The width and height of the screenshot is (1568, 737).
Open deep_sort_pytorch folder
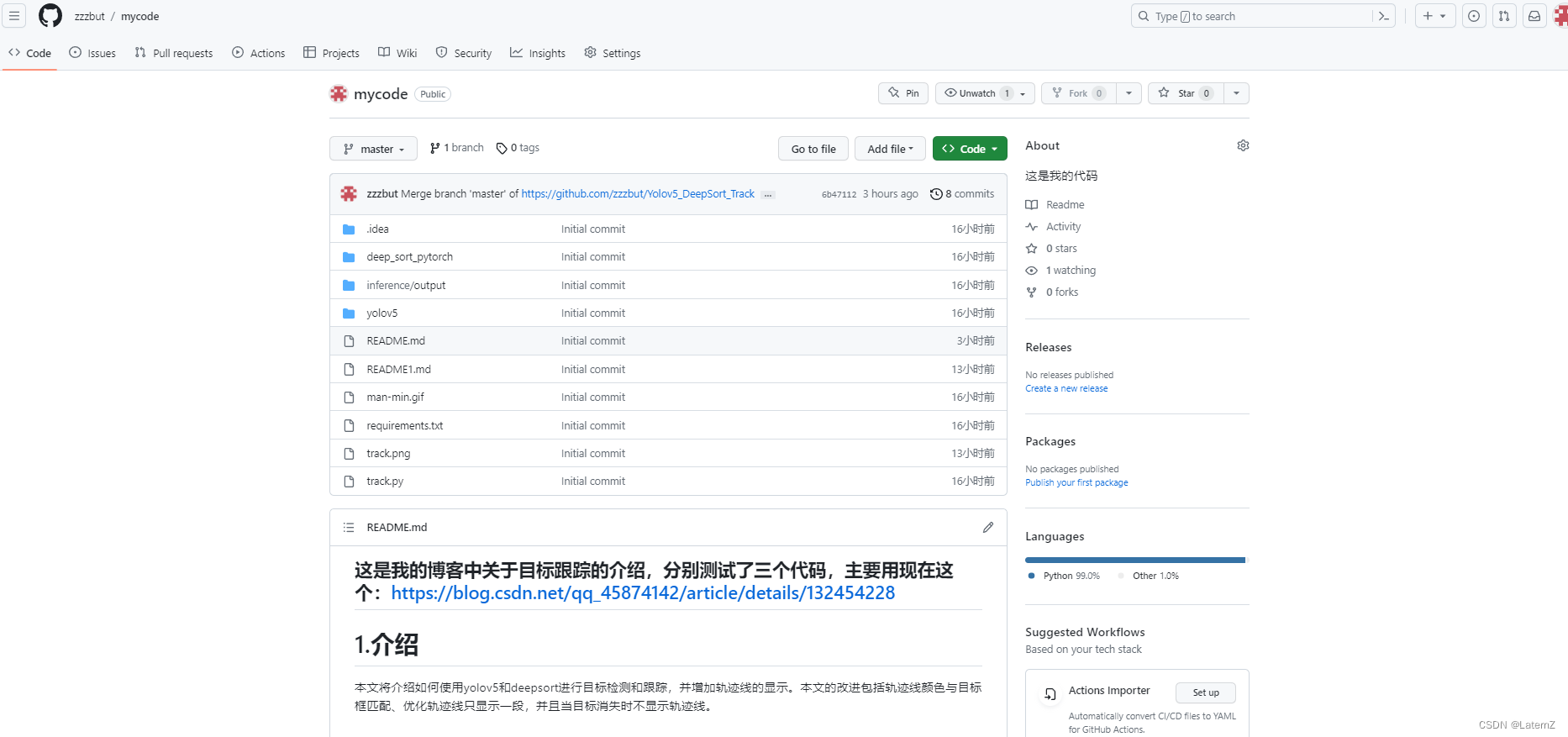[x=409, y=256]
